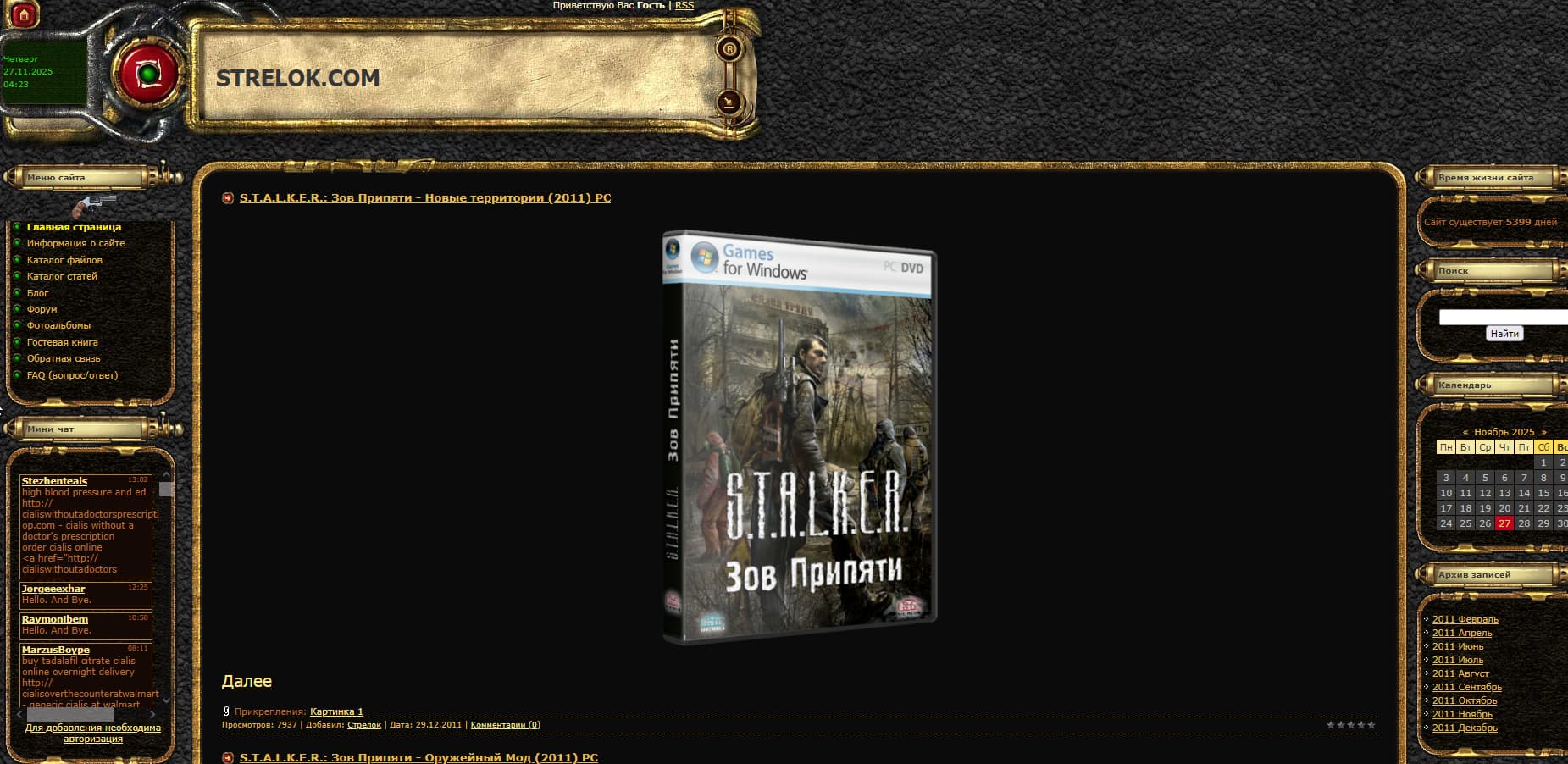Go to previous month in calendar
This screenshot has width=1568, height=764.
(x=1465, y=432)
